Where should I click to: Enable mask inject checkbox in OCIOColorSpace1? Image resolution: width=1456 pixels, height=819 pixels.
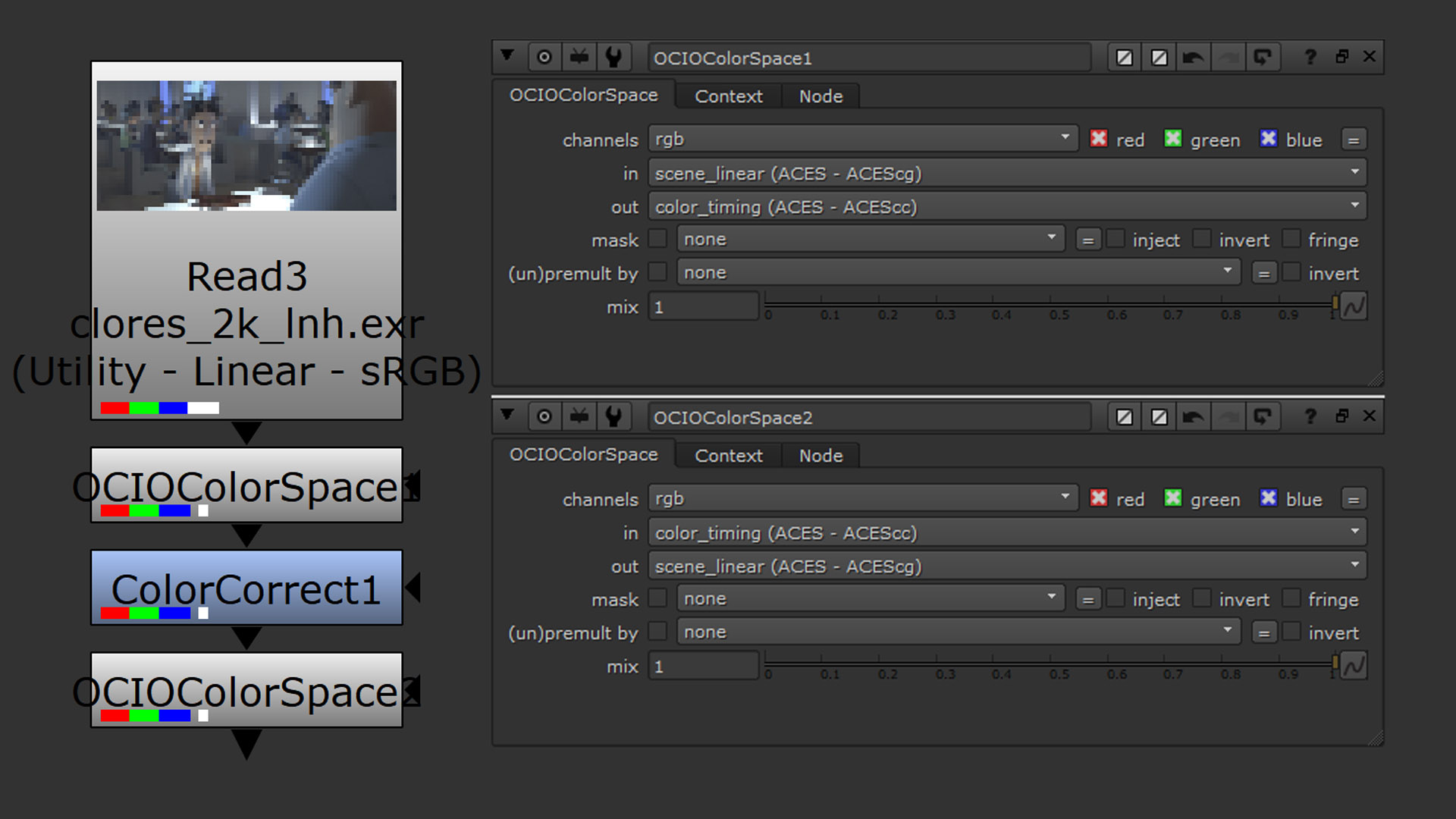pyautogui.click(x=1116, y=240)
